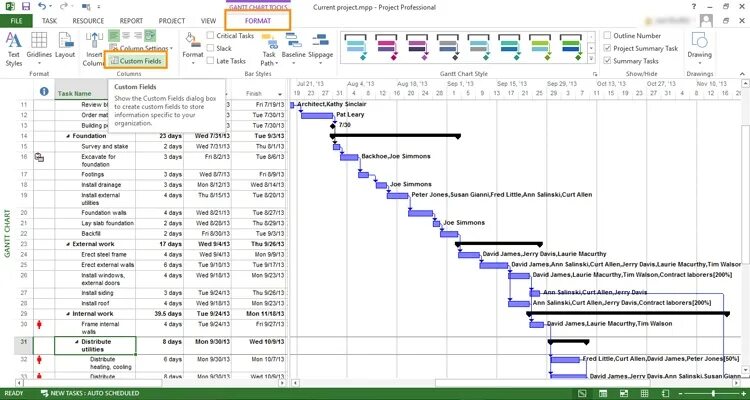Collapse the Distribute utilities summary task
The height and width of the screenshot is (400, 750).
pos(77,342)
